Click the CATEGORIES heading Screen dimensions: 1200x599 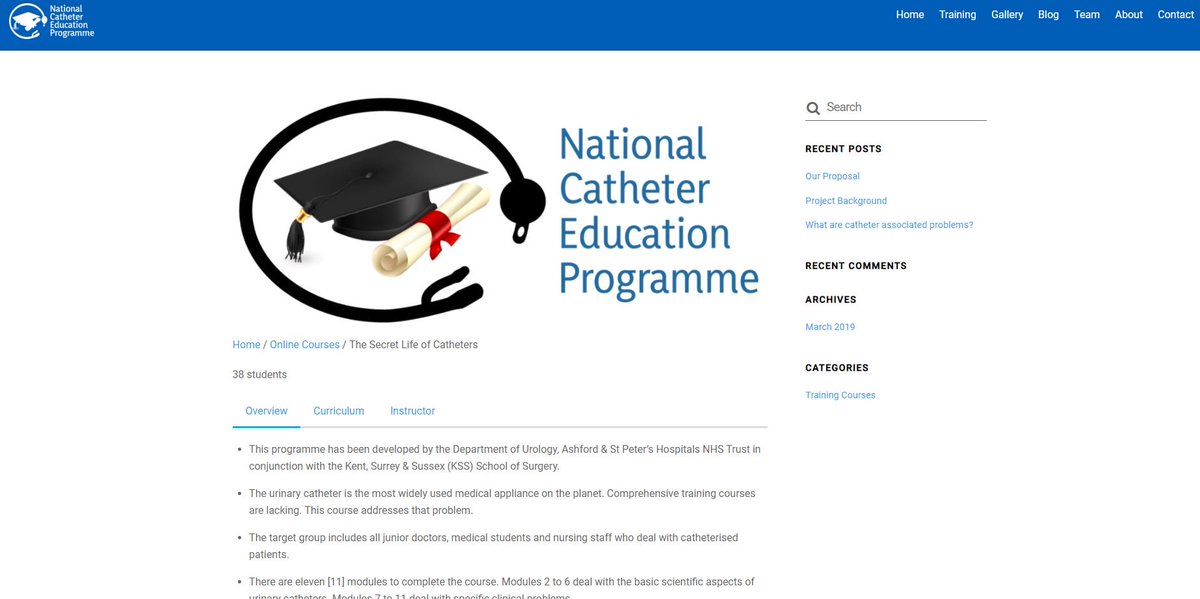coord(837,368)
